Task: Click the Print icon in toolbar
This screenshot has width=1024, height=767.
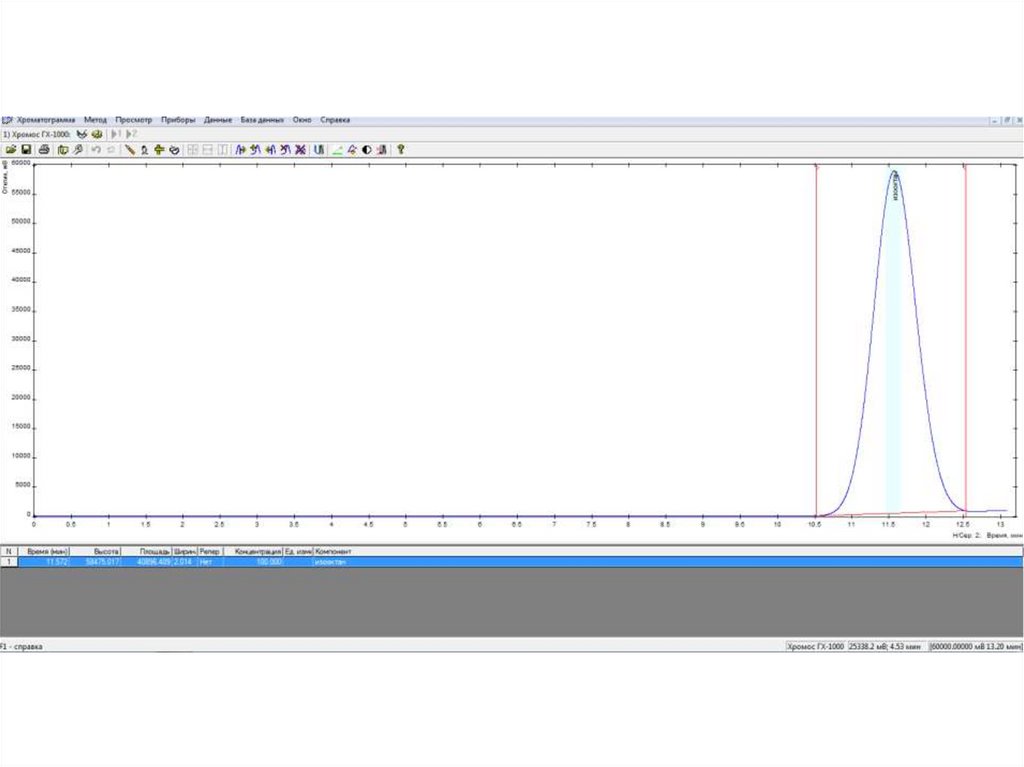Action: [x=44, y=150]
